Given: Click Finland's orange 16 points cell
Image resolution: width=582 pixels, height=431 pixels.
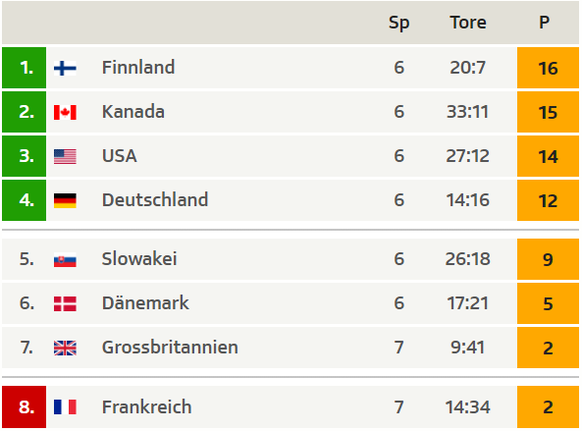Looking at the screenshot, I should tap(548, 68).
